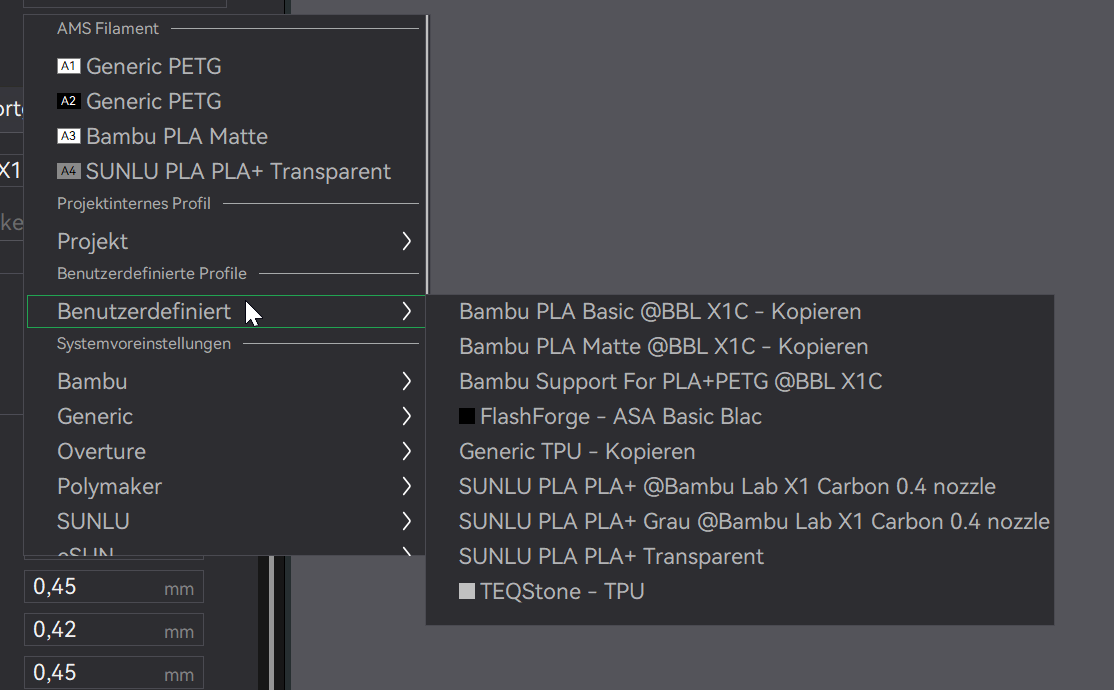
Task: Click the Systemvoreinstellungen section label
Action: (144, 344)
